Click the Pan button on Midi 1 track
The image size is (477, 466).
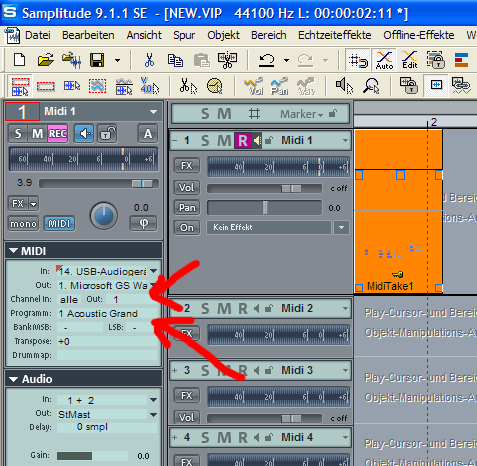(187, 208)
